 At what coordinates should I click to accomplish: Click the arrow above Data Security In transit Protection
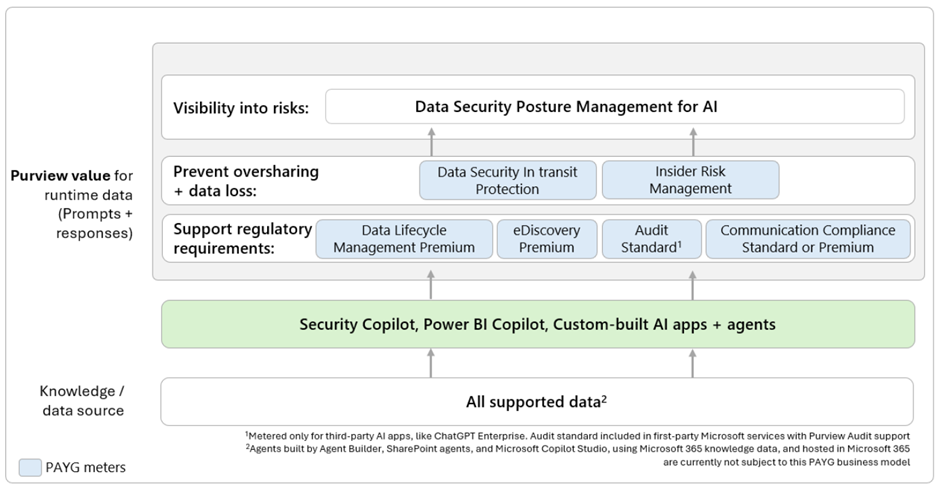tap(431, 141)
